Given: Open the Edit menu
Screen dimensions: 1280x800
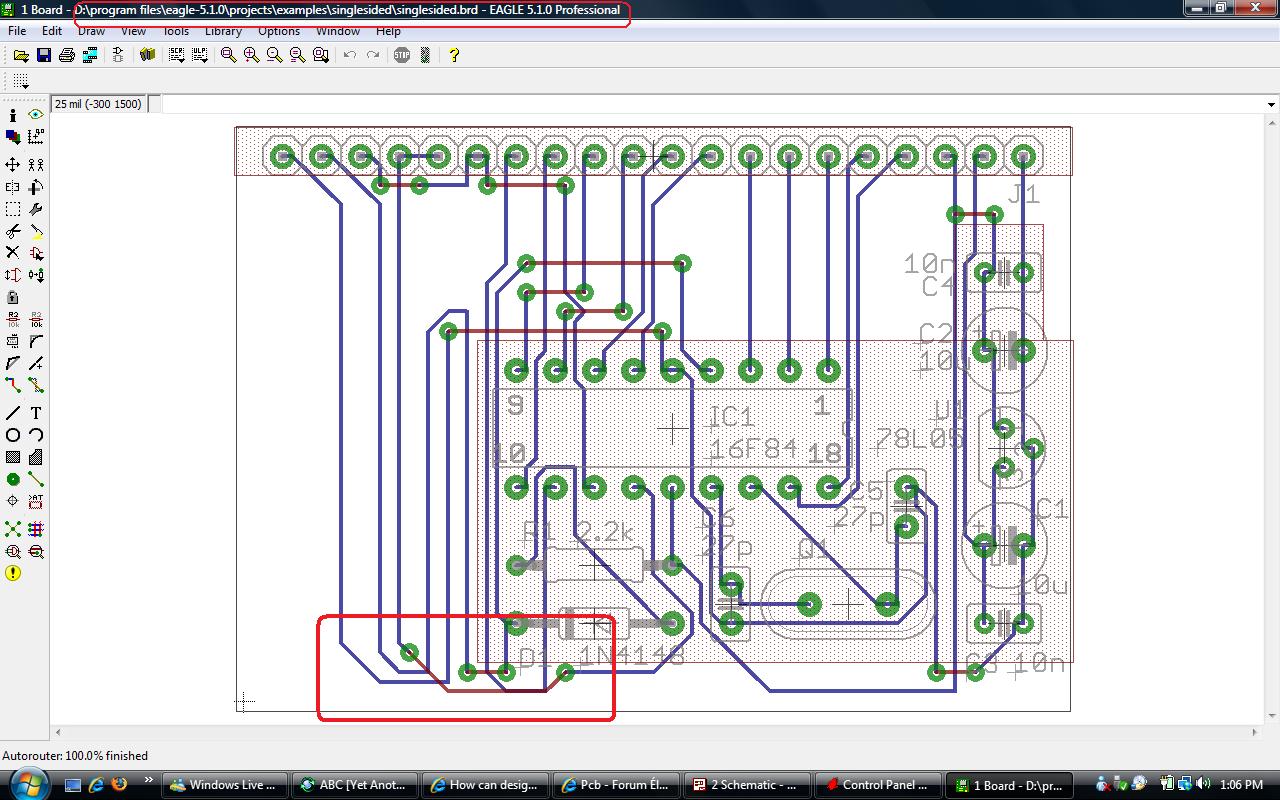Looking at the screenshot, I should tap(52, 31).
